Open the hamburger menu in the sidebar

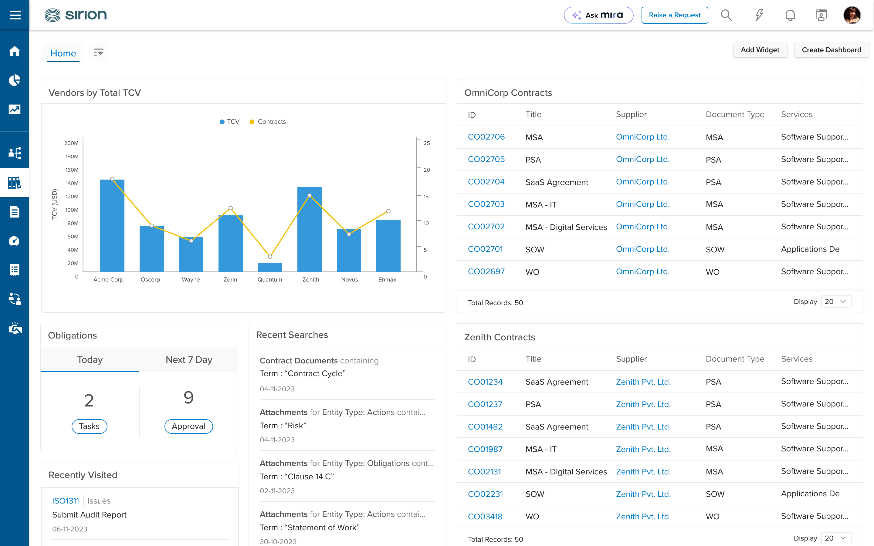tap(15, 15)
